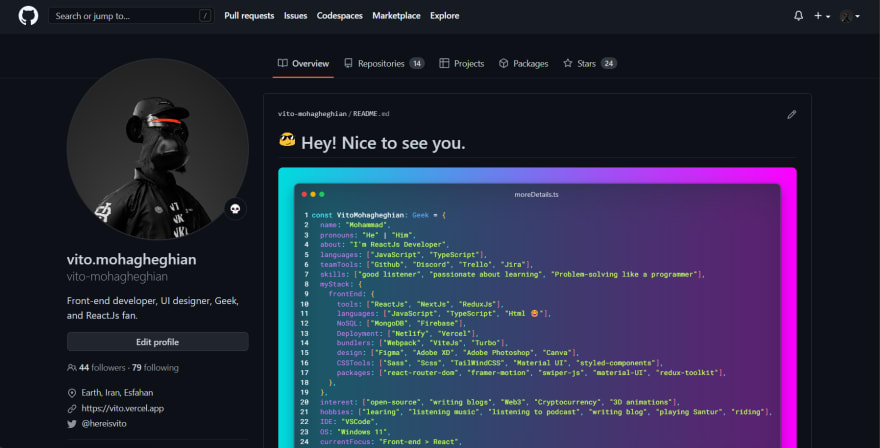The width and height of the screenshot is (880, 448).
Task: Click the moreDetails.ts filename title
Action: [x=537, y=194]
